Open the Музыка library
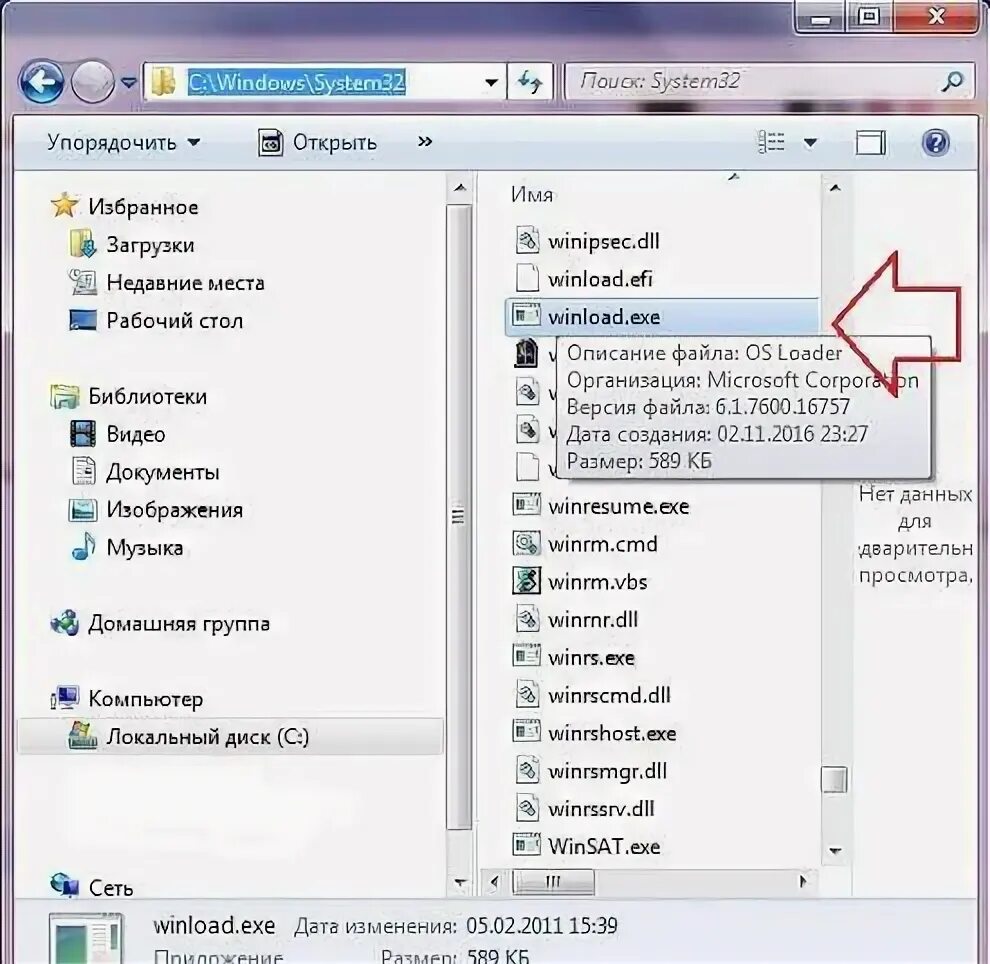Screen dimensions: 990x964 pyautogui.click(x=145, y=548)
